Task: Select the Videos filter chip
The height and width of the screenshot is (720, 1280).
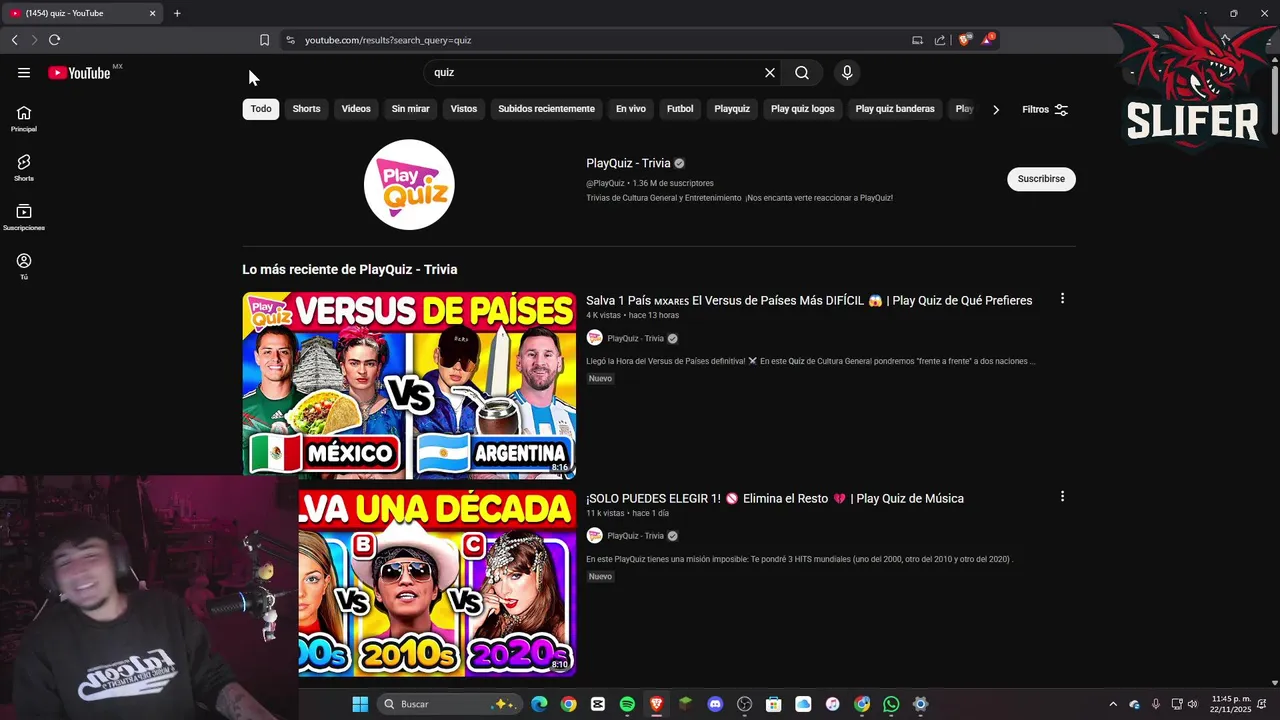Action: coord(356,109)
